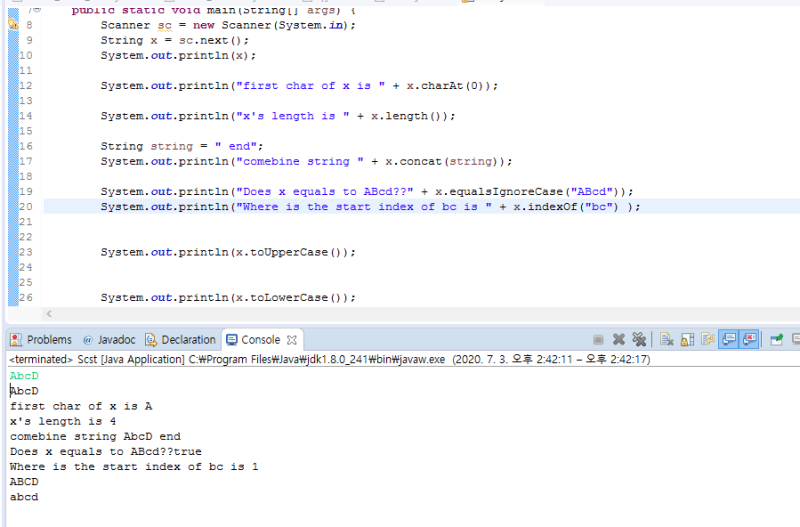Place the cursor in the x.indexOf("bc") line
Screen dimensions: 800x527
coord(370,207)
